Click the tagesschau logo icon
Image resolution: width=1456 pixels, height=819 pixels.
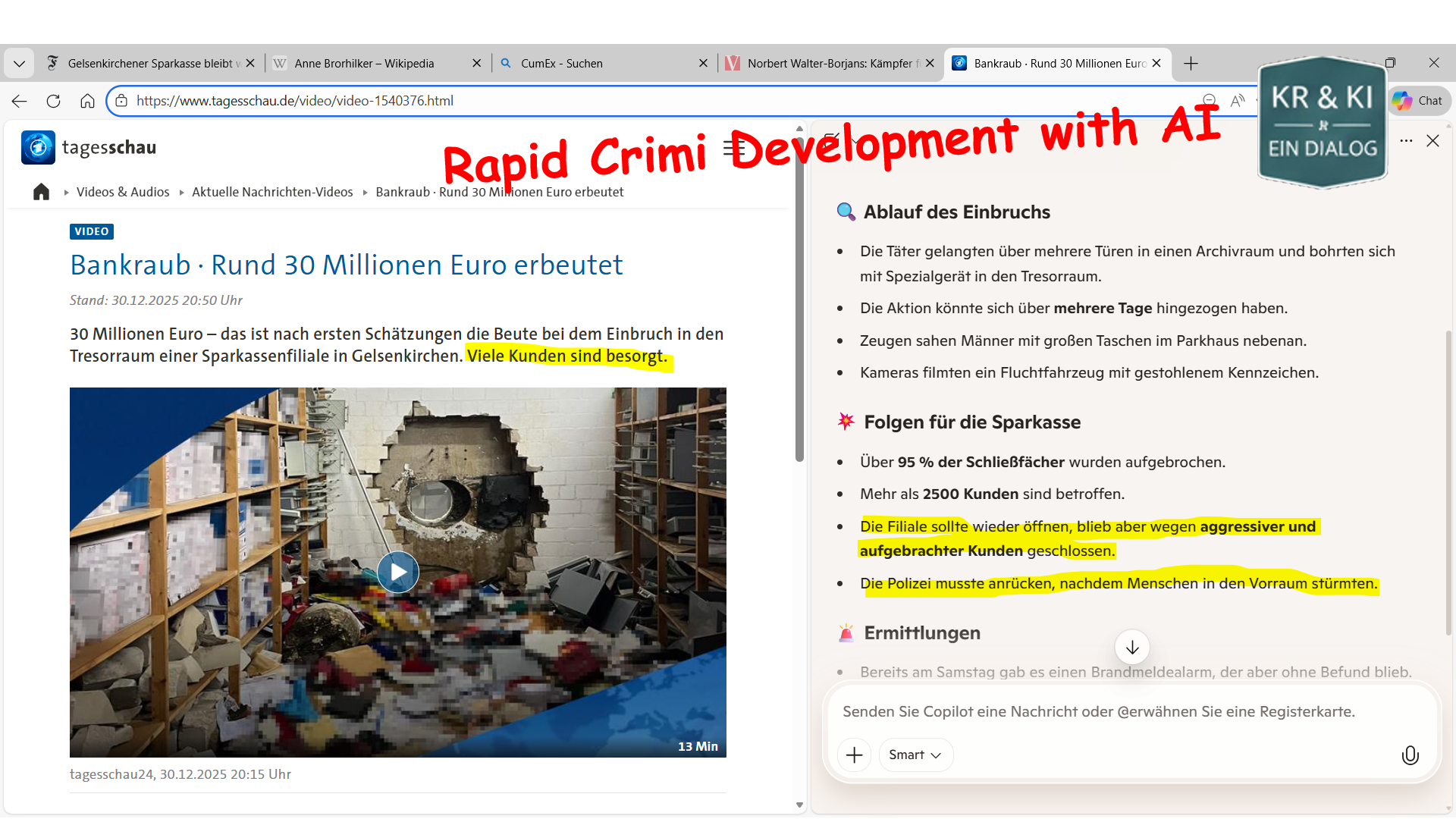pos(38,147)
